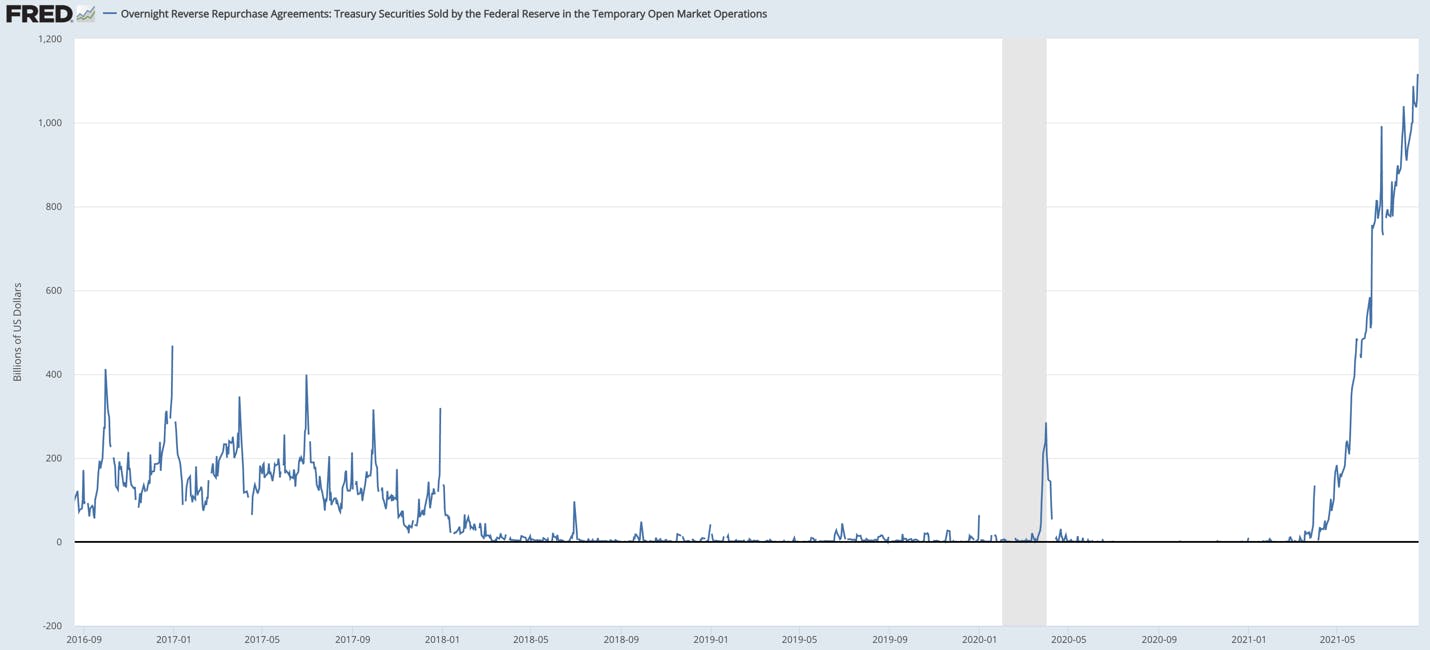Click the 2017-01 x-axis date label

point(173,638)
